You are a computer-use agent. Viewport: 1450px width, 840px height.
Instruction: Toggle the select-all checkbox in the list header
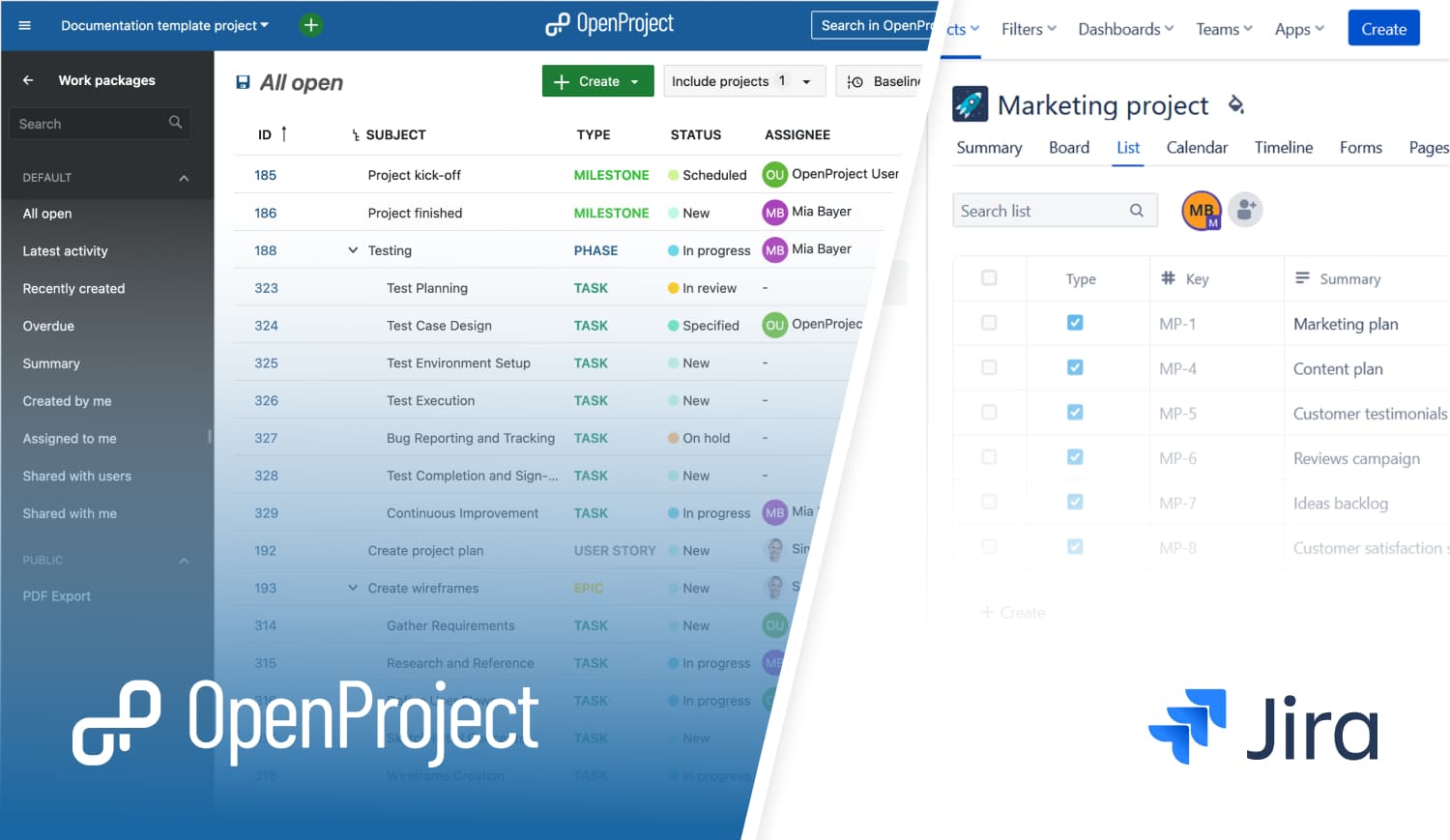[x=989, y=277]
